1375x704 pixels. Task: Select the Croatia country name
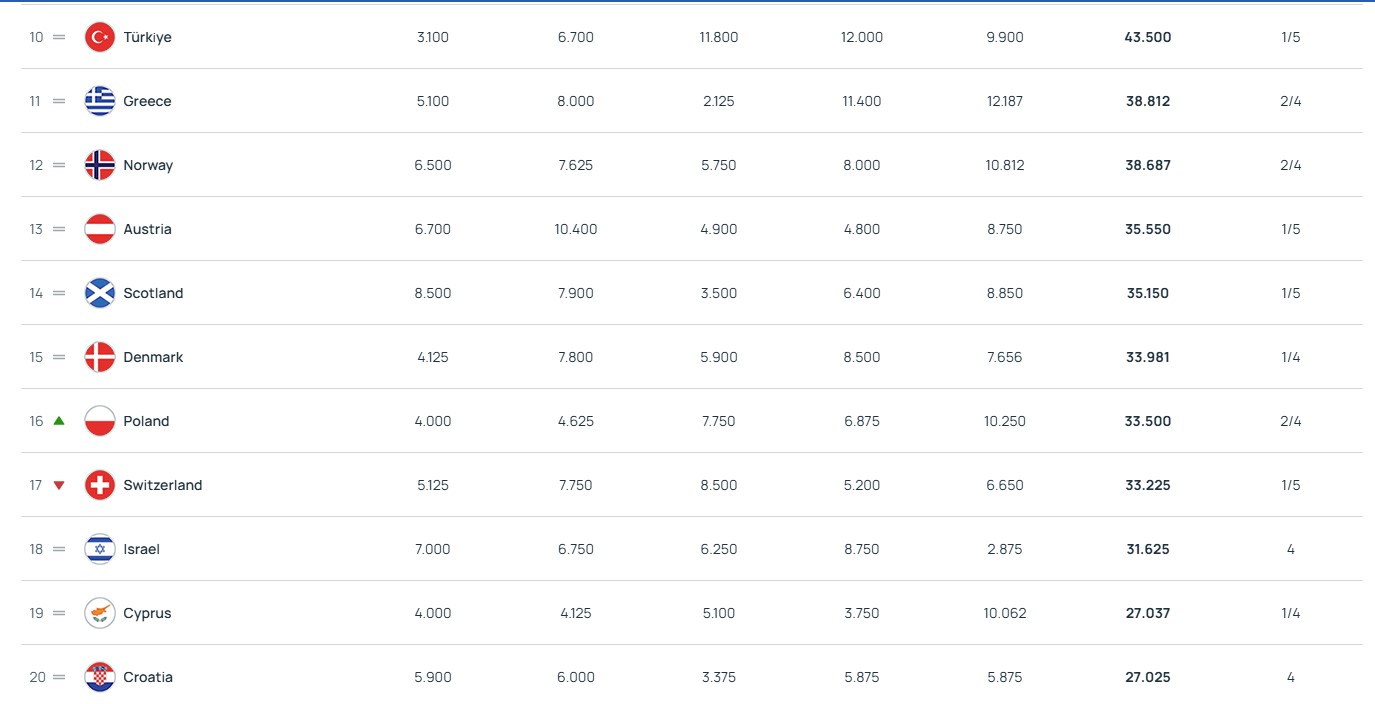click(148, 677)
